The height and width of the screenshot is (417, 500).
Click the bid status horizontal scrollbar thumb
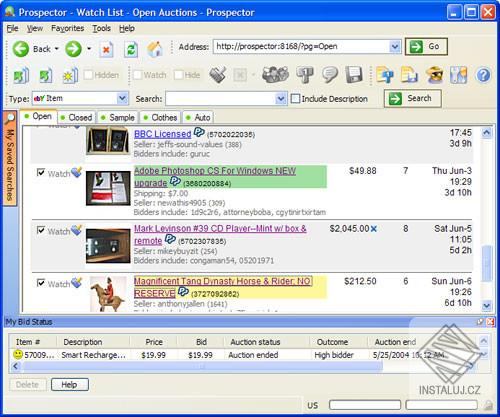click(202, 366)
